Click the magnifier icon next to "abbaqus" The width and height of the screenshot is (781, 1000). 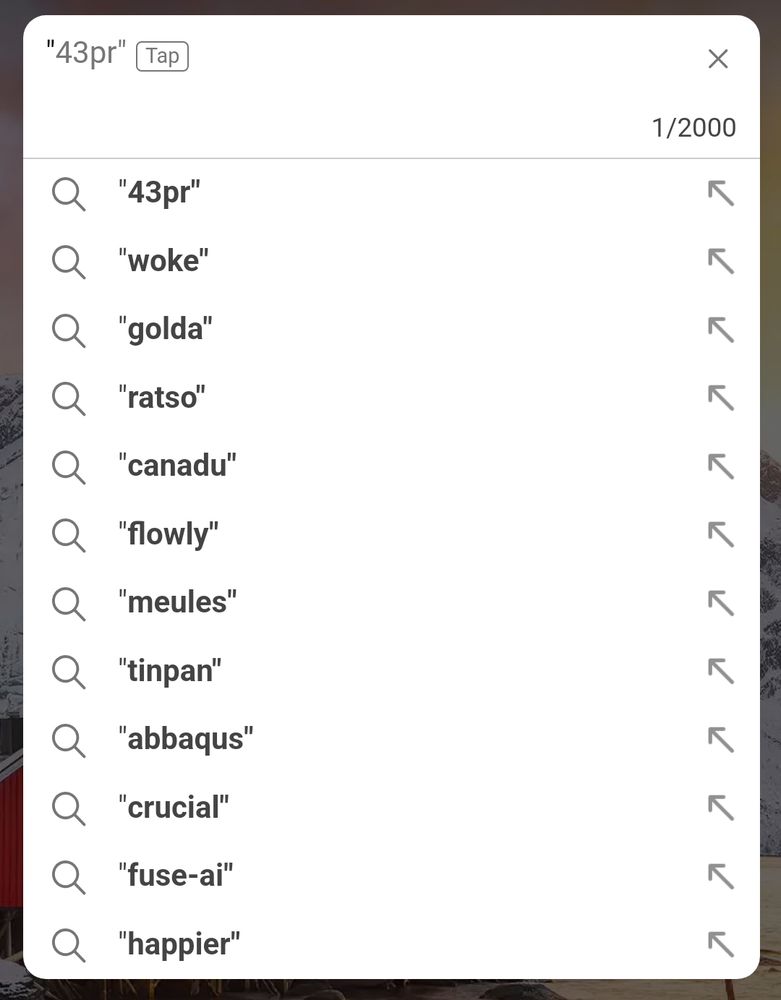tap(68, 739)
